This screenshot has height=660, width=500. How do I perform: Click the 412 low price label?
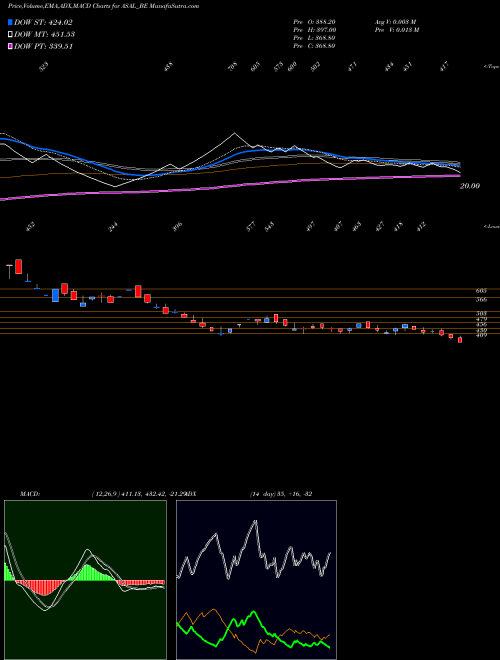click(421, 226)
